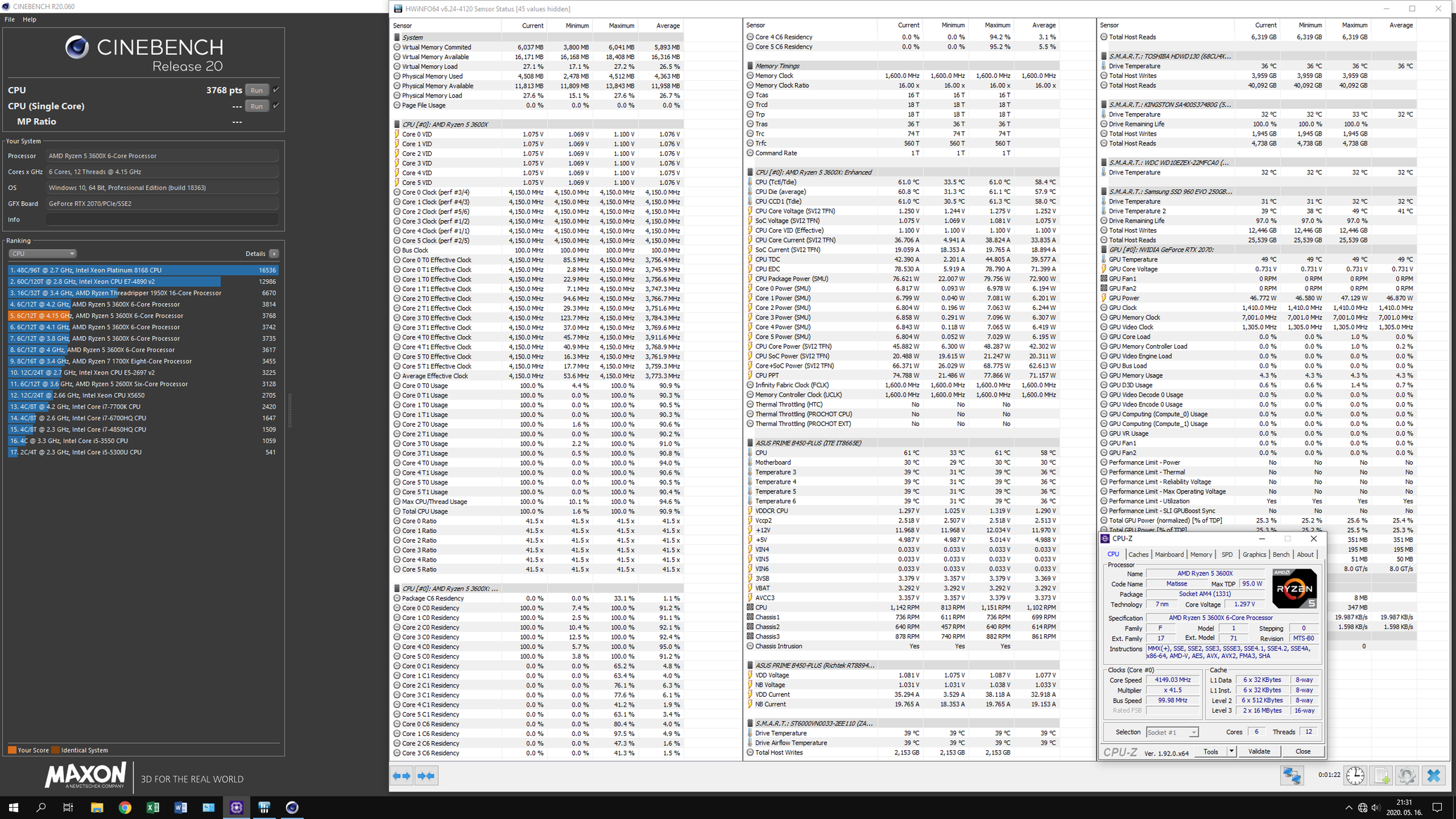Image resolution: width=1456 pixels, height=819 pixels.
Task: Collapse the ASUS PRIME B450-PLUS (ITE IT8665E) group
Action: [749, 444]
